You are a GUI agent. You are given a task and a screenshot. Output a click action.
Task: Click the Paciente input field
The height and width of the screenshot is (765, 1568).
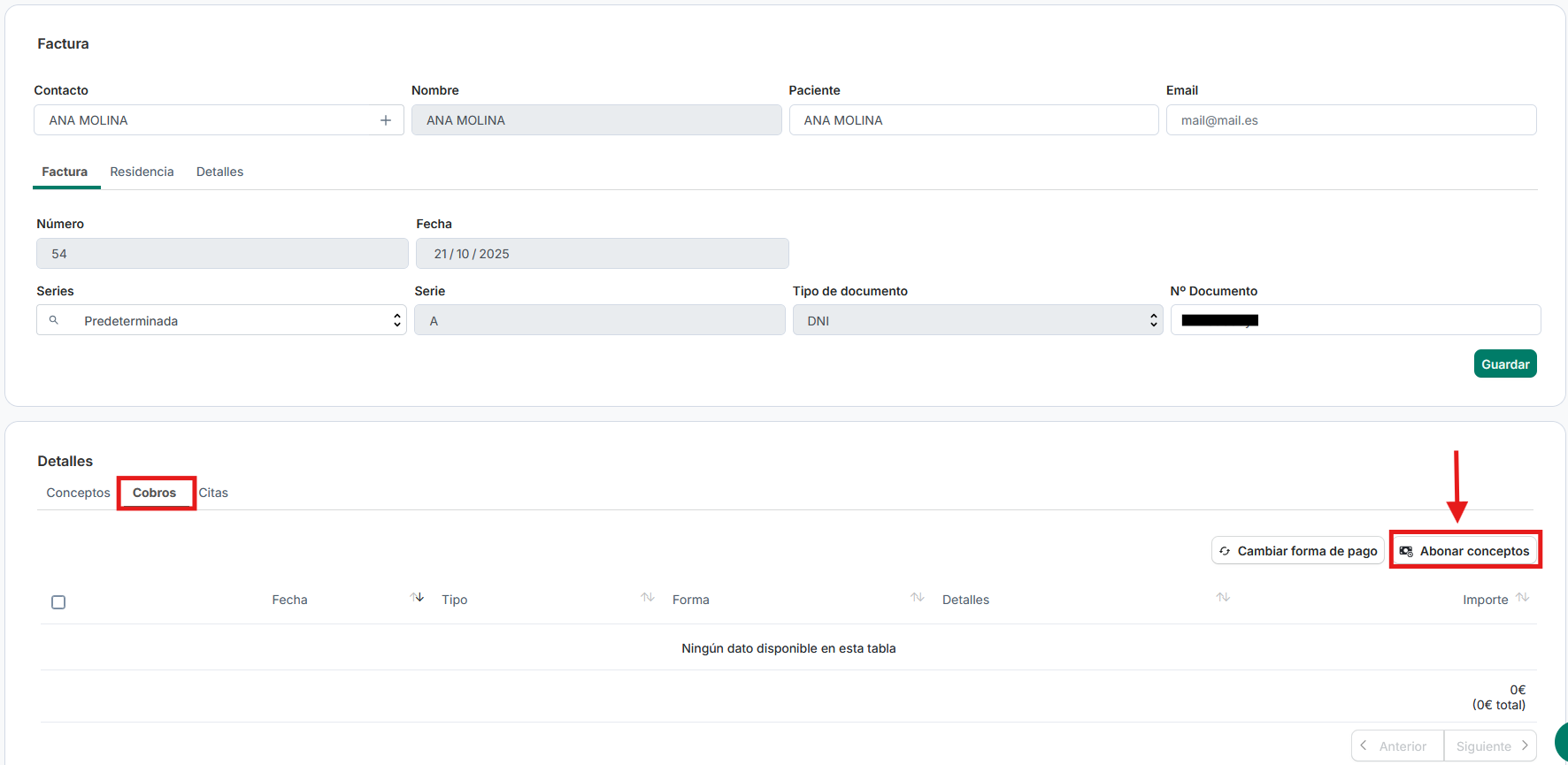click(973, 120)
